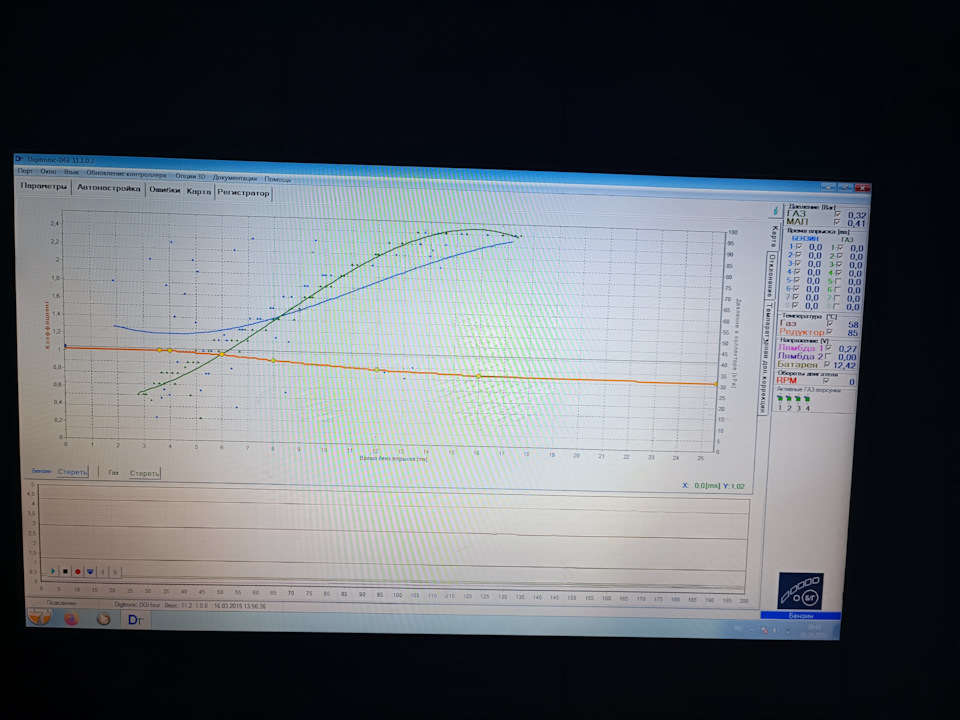Erase Бензин map with Стереть button

click(x=72, y=471)
